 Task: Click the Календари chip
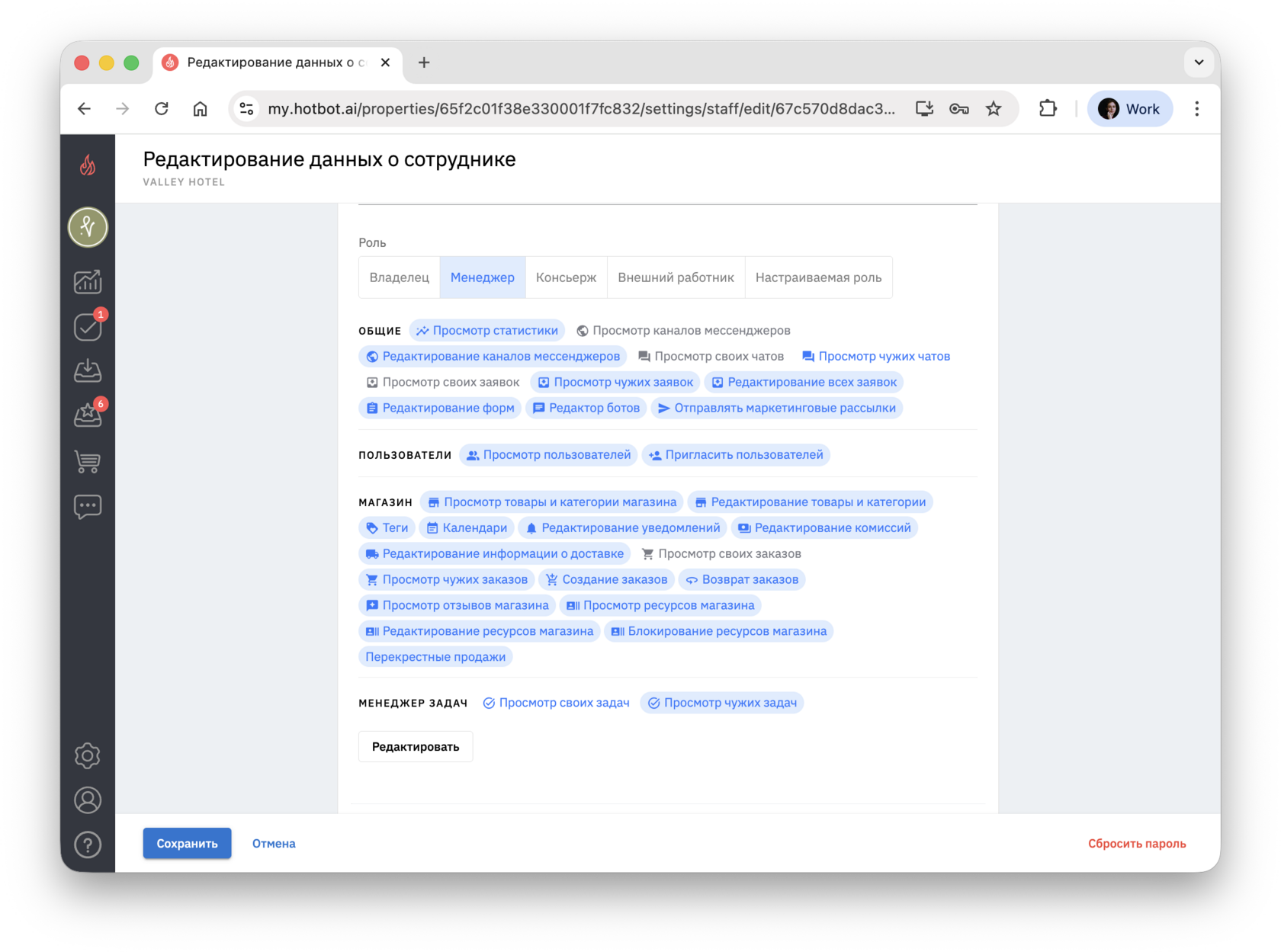pos(467,527)
